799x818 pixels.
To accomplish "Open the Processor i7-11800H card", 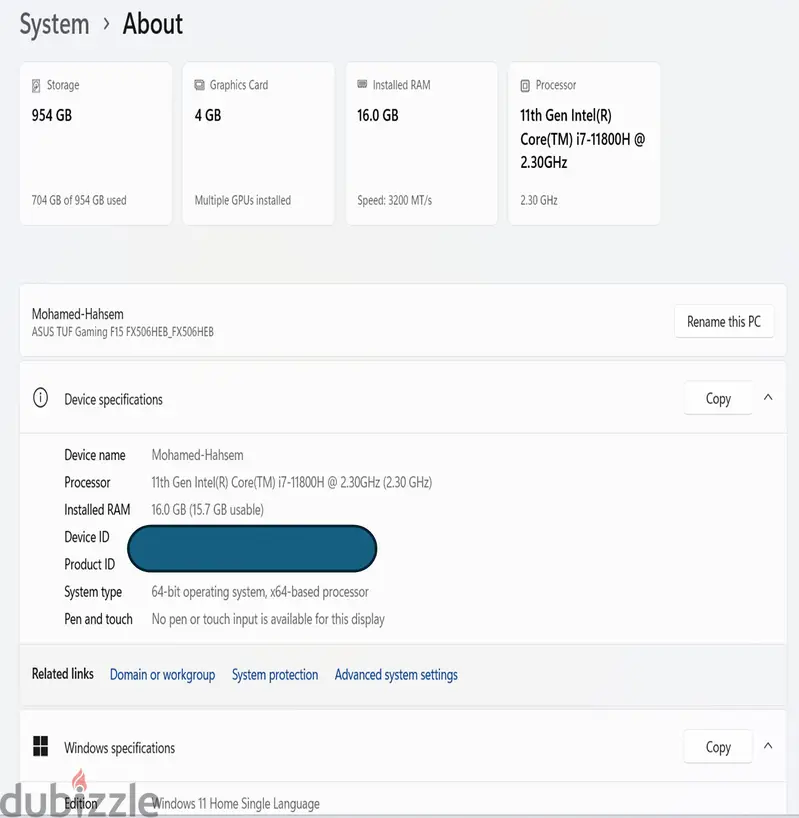I will pos(584,143).
